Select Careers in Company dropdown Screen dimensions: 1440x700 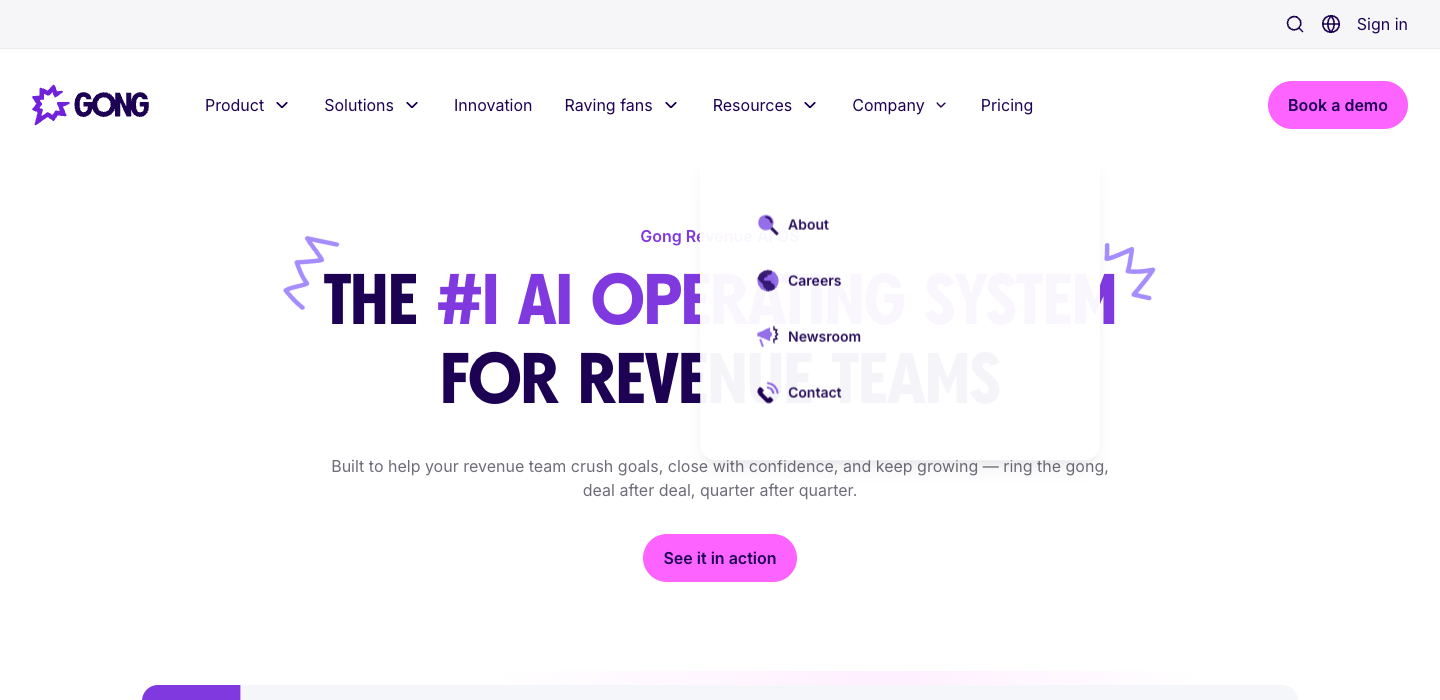coord(814,281)
